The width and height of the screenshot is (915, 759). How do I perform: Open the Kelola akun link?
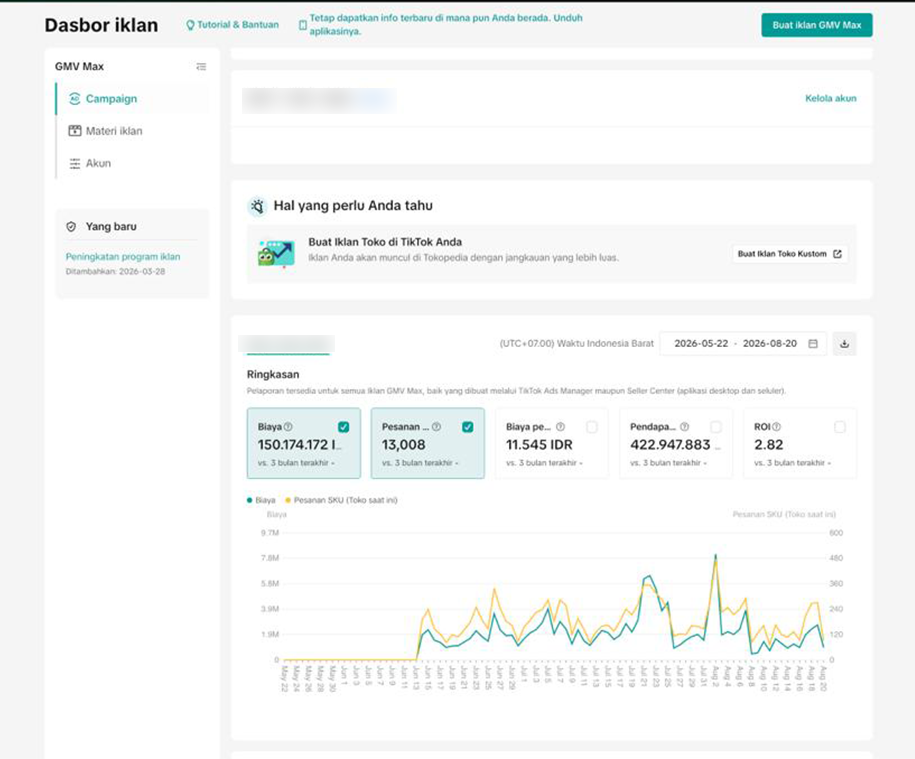831,98
